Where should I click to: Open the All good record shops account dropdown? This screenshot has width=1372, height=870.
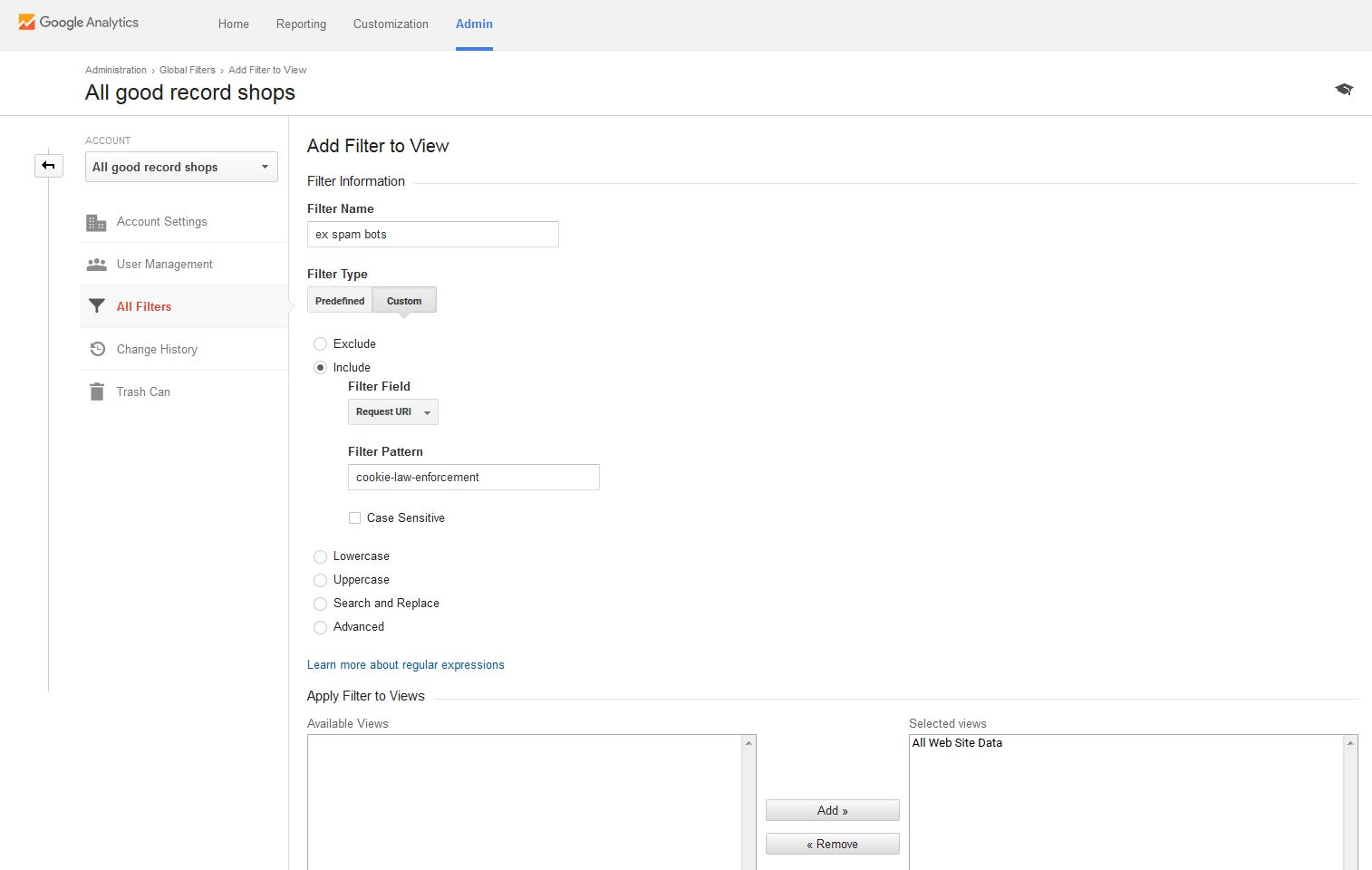coord(181,167)
